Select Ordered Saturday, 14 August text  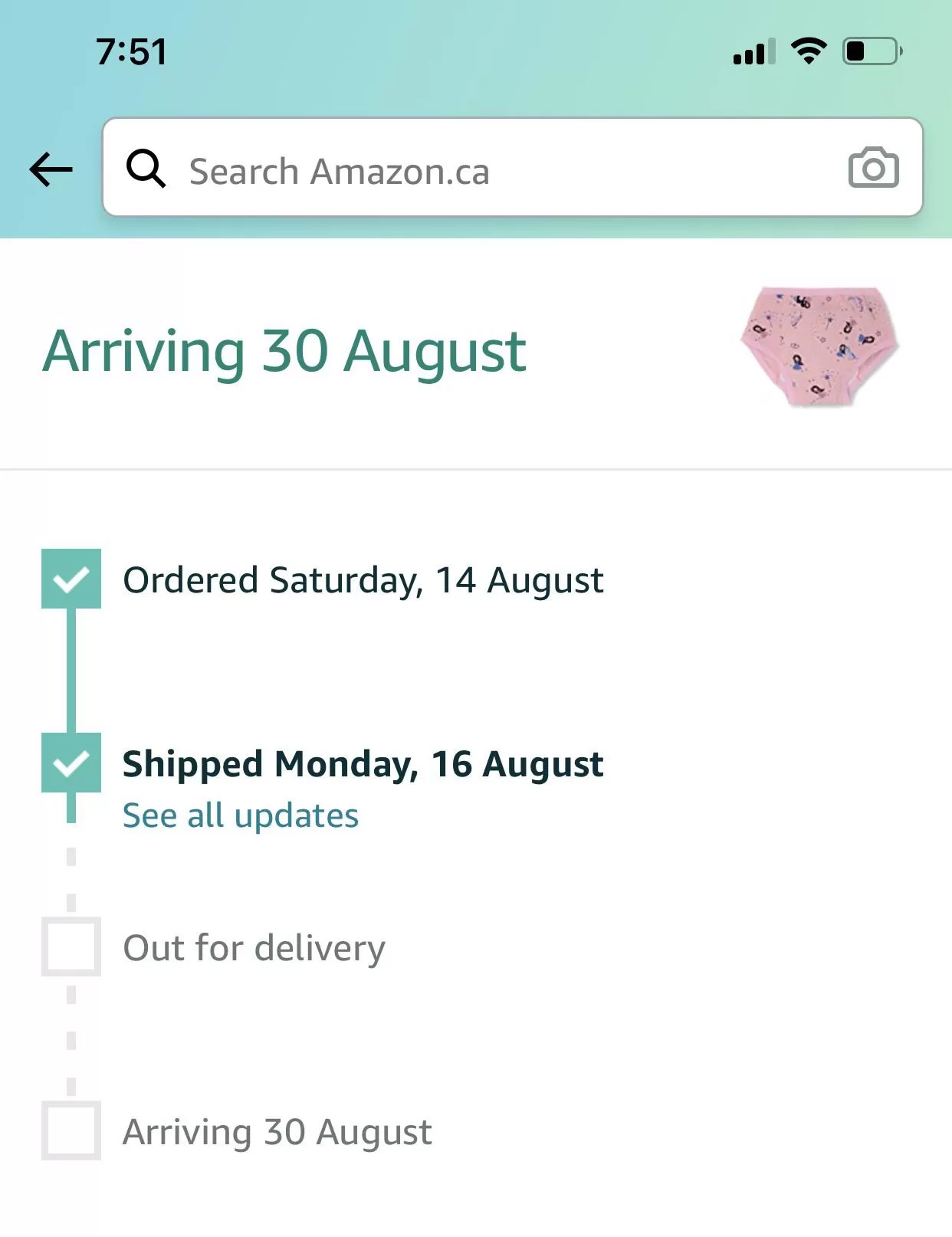click(x=363, y=580)
